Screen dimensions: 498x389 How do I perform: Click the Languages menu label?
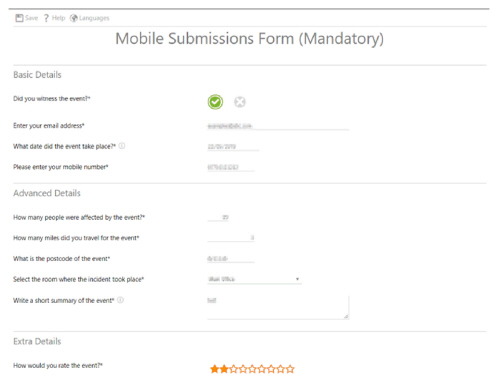coord(94,18)
